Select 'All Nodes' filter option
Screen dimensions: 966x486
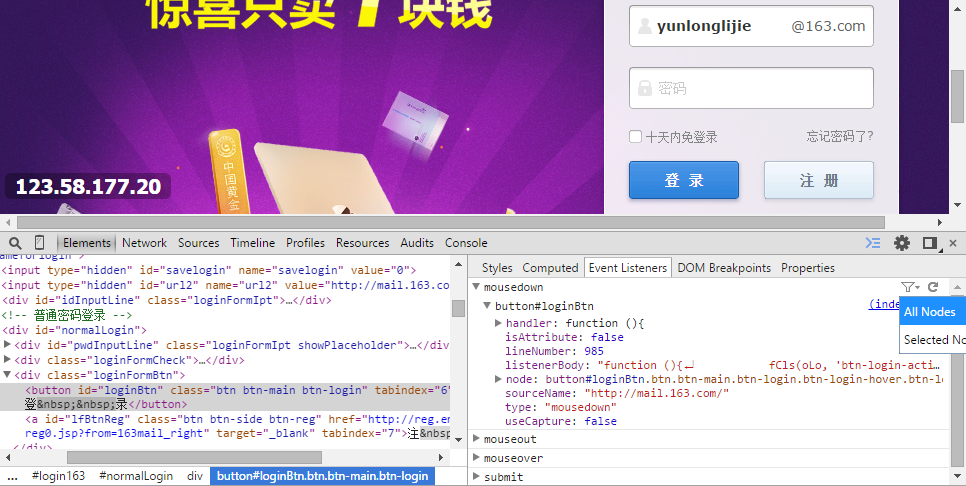930,312
